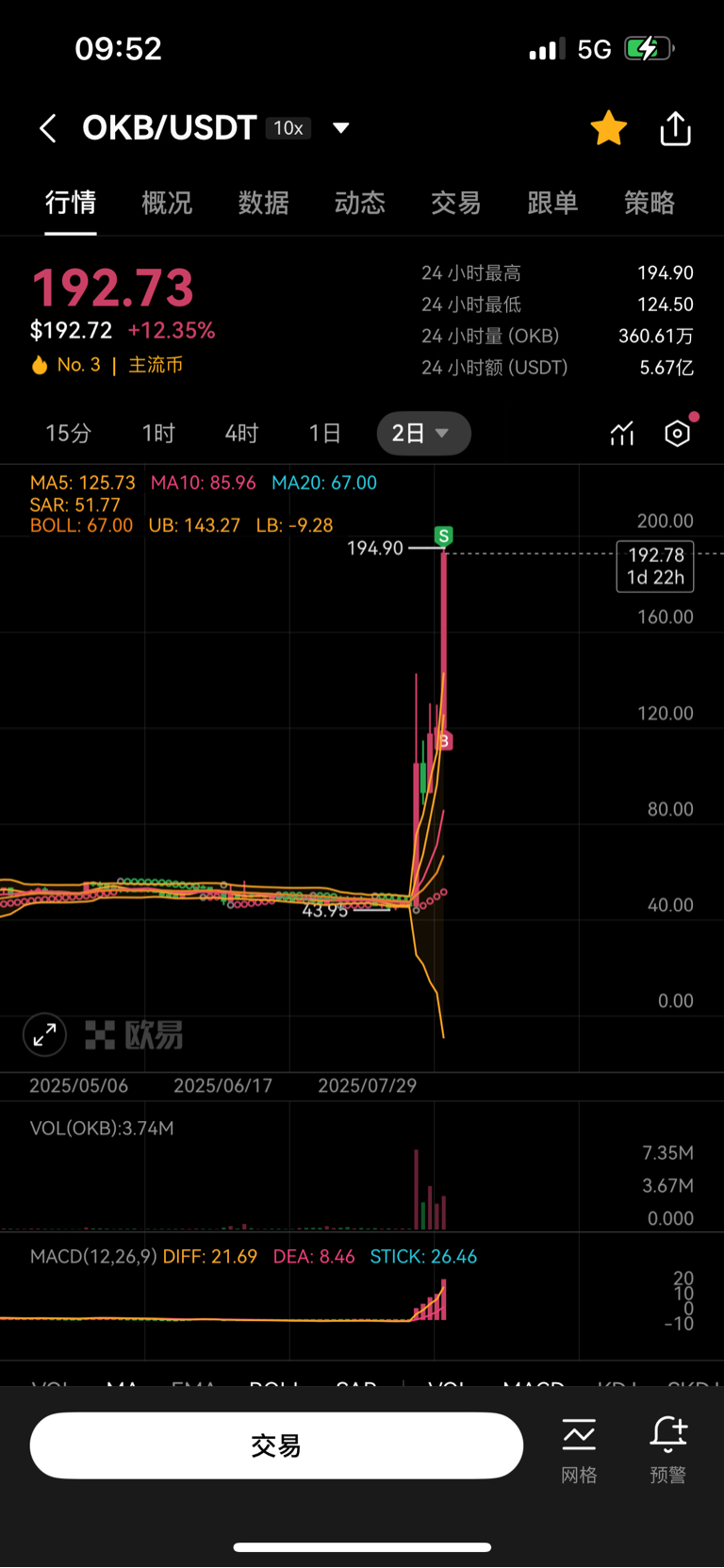724x1568 pixels.
Task: Open chart settings hexagon icon
Action: coord(678,434)
